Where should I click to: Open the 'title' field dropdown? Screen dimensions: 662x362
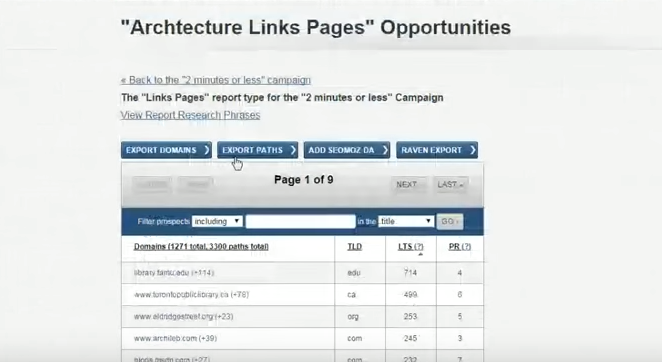click(406, 221)
